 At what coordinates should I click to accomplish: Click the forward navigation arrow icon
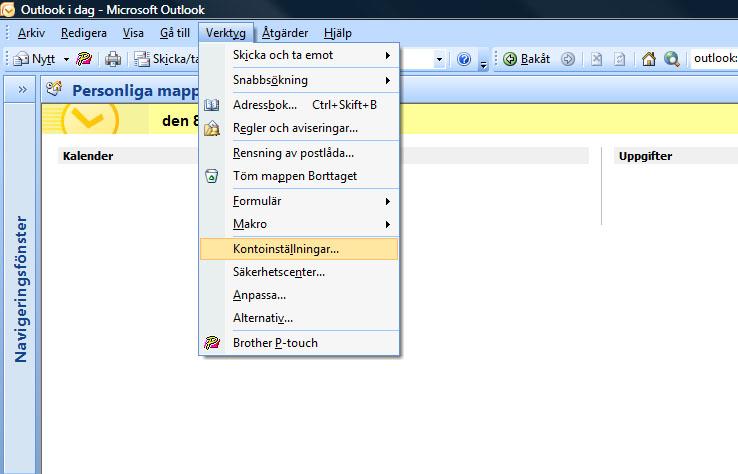point(568,59)
